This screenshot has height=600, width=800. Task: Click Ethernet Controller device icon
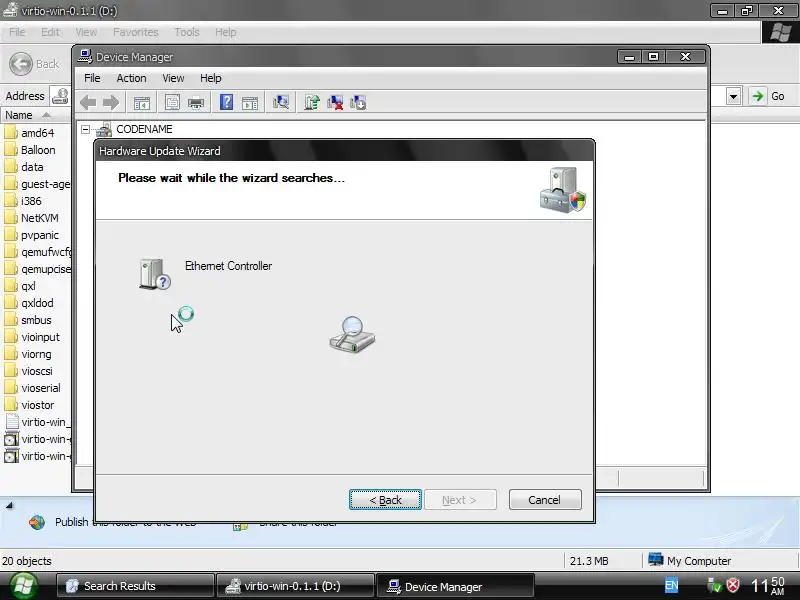pyautogui.click(x=154, y=274)
